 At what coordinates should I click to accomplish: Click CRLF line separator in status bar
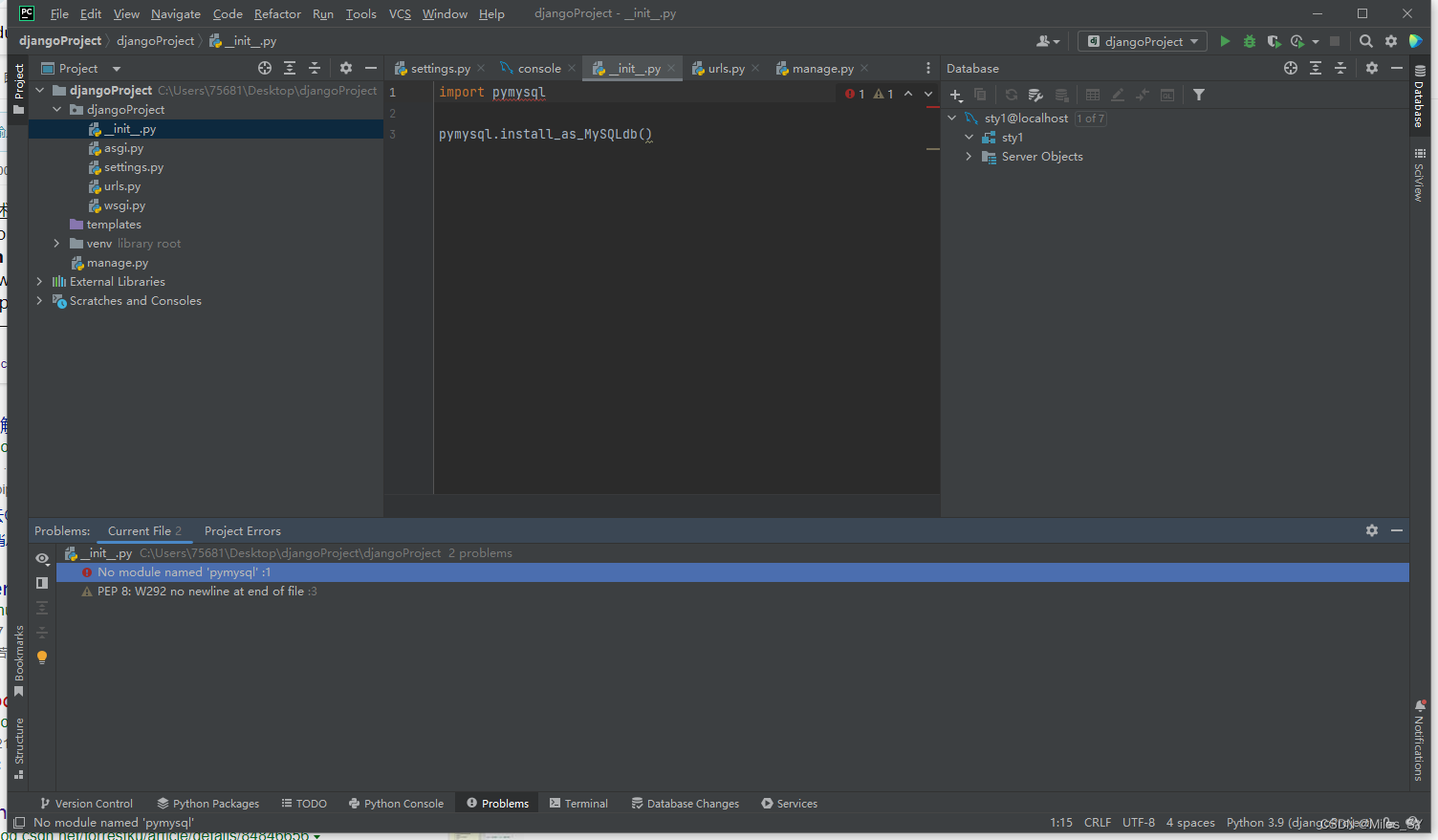tap(1098, 822)
